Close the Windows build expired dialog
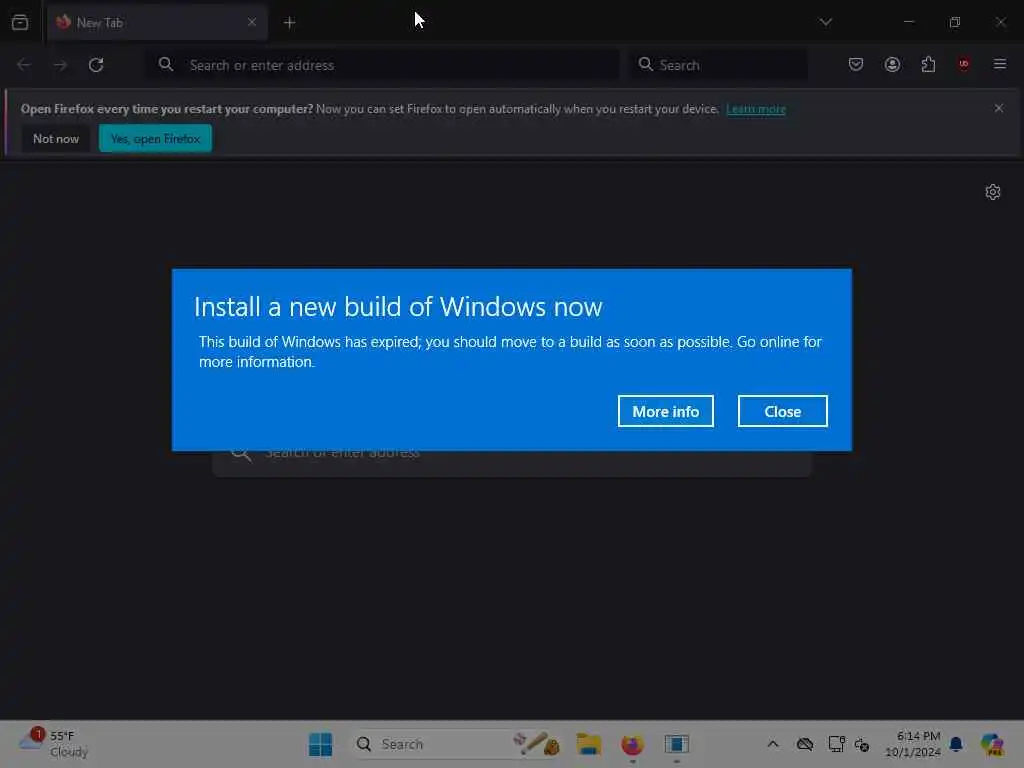Image resolution: width=1024 pixels, height=768 pixels. coord(782,411)
